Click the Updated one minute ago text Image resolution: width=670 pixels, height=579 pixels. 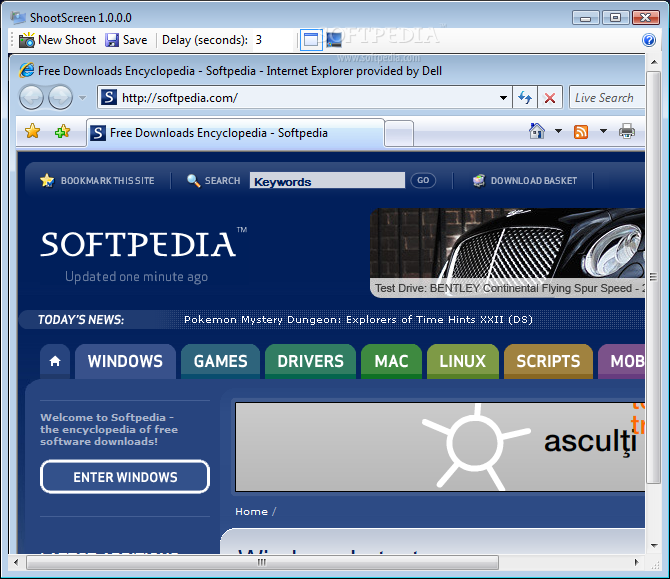(136, 277)
